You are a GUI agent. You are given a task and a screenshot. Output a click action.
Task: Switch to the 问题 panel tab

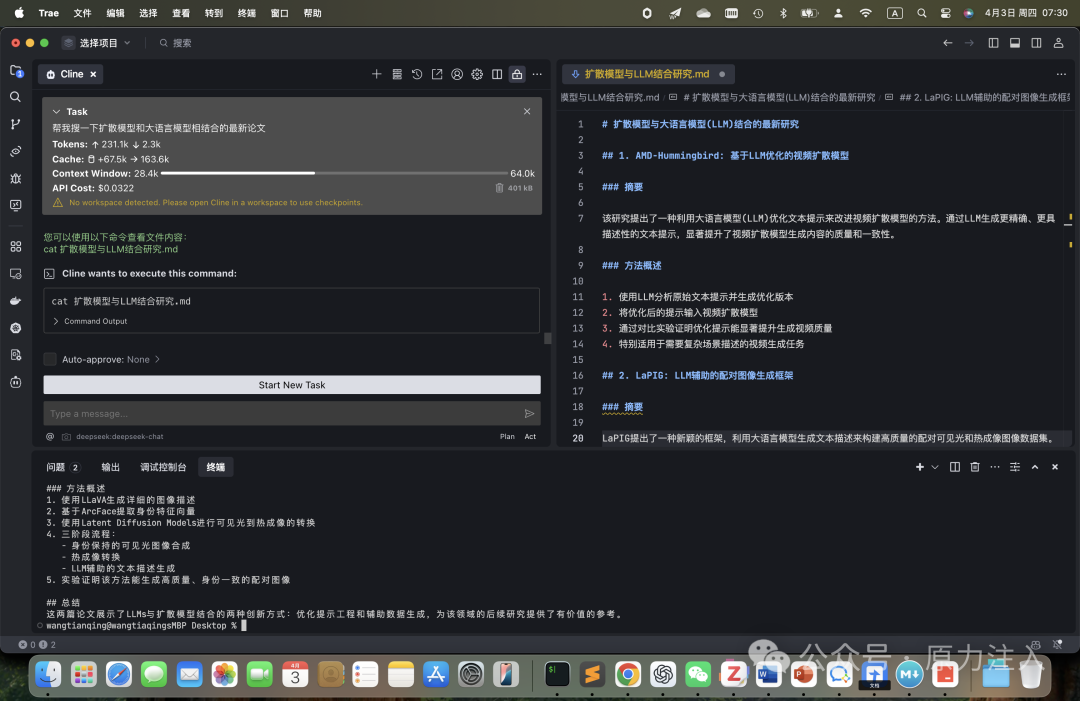pyautogui.click(x=63, y=467)
